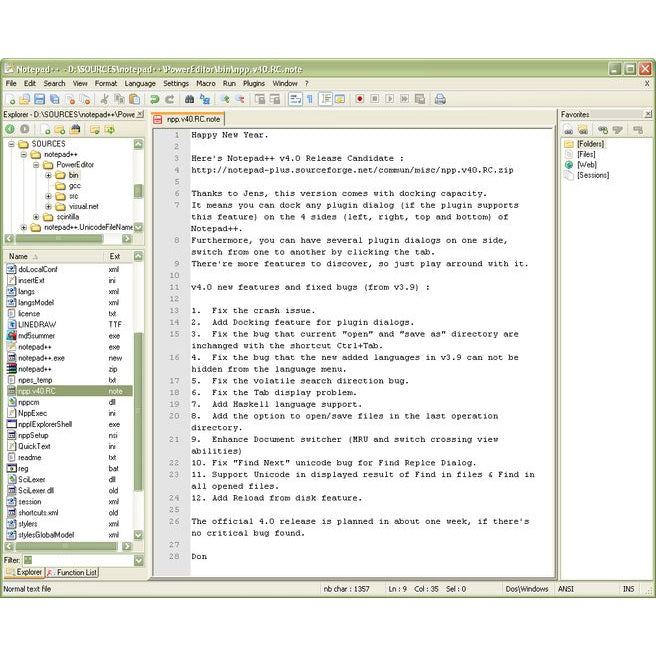Image resolution: width=656 pixels, height=656 pixels.
Task: Expand the src folder node
Action: tap(49, 196)
